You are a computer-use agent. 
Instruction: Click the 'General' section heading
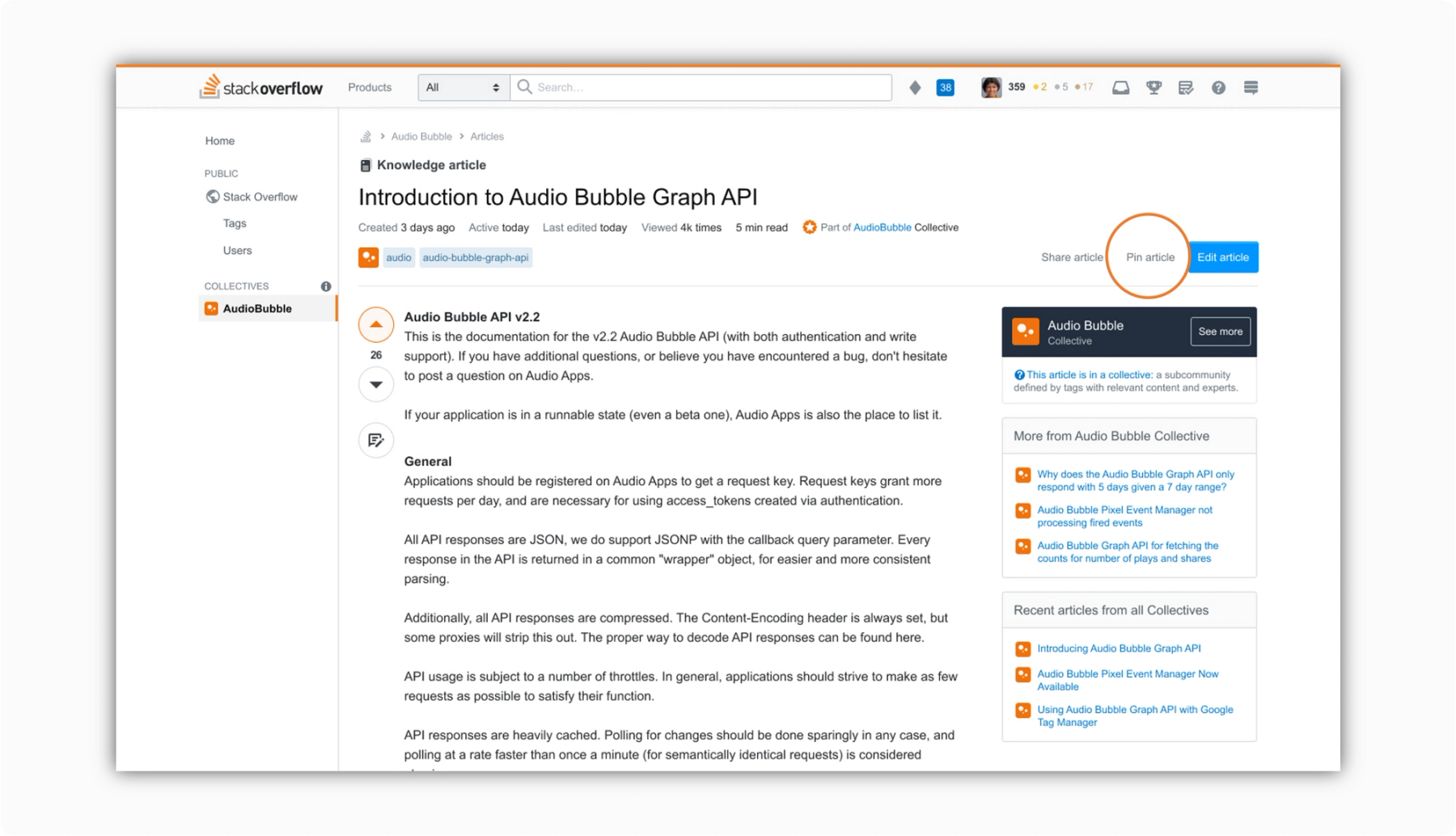427,461
